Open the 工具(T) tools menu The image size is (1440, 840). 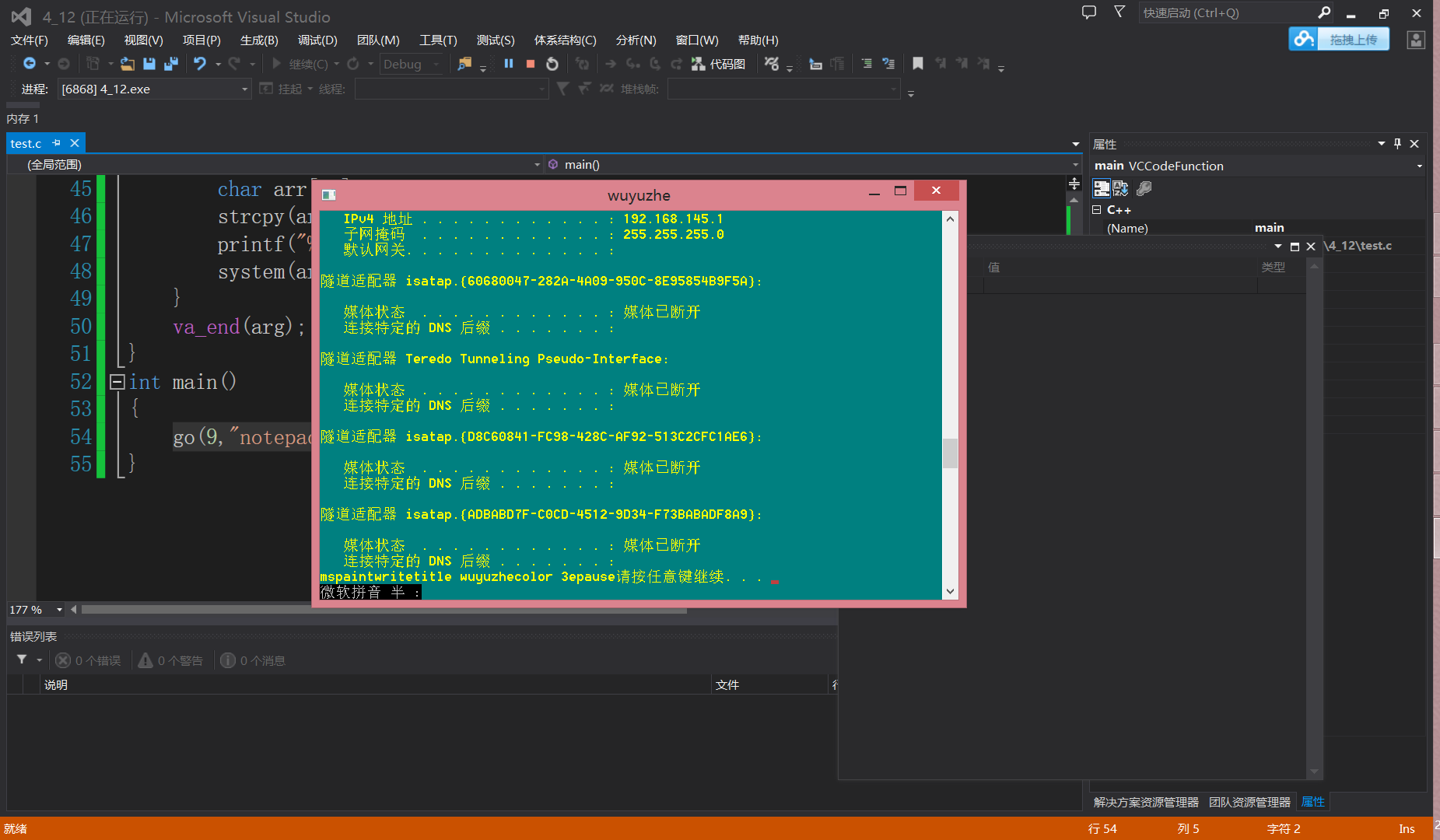[438, 40]
